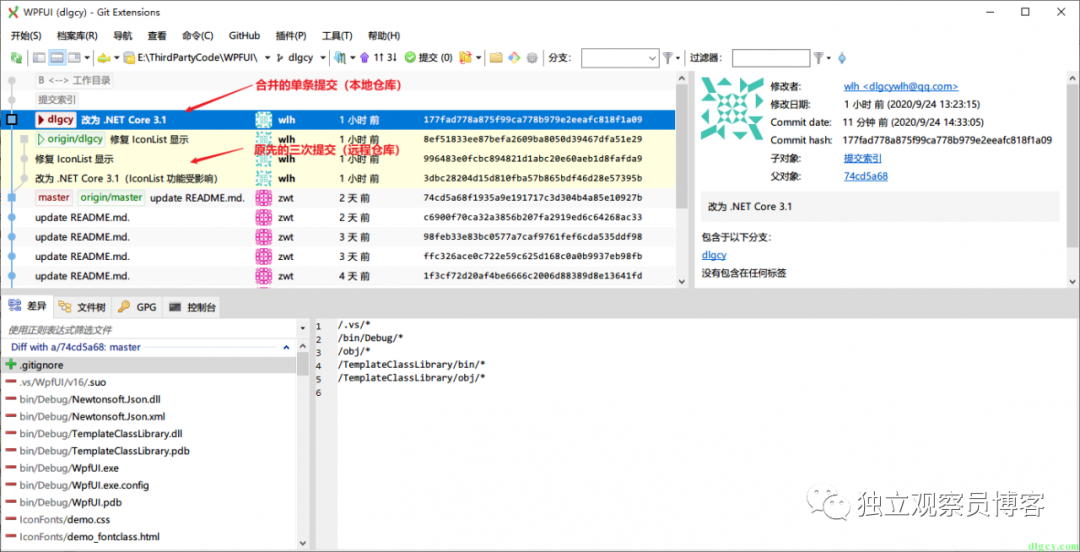The height and width of the screenshot is (552, 1080).
Task: Click the purple Push arrow icon
Action: point(364,58)
